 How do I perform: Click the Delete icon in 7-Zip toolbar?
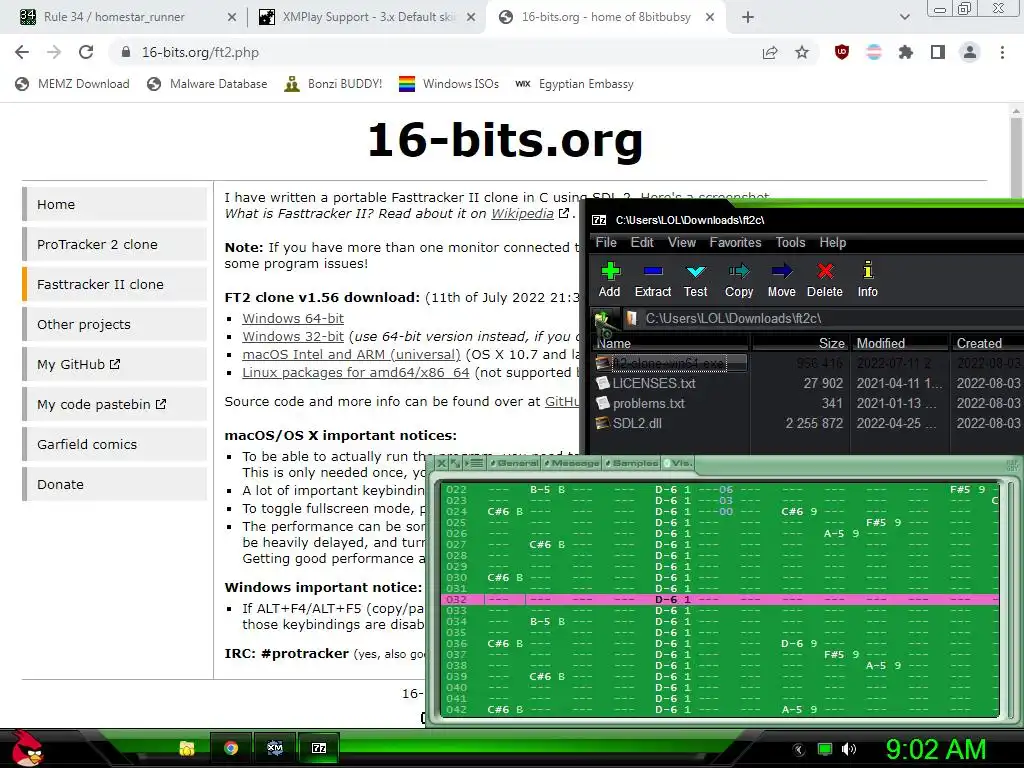[x=825, y=271]
